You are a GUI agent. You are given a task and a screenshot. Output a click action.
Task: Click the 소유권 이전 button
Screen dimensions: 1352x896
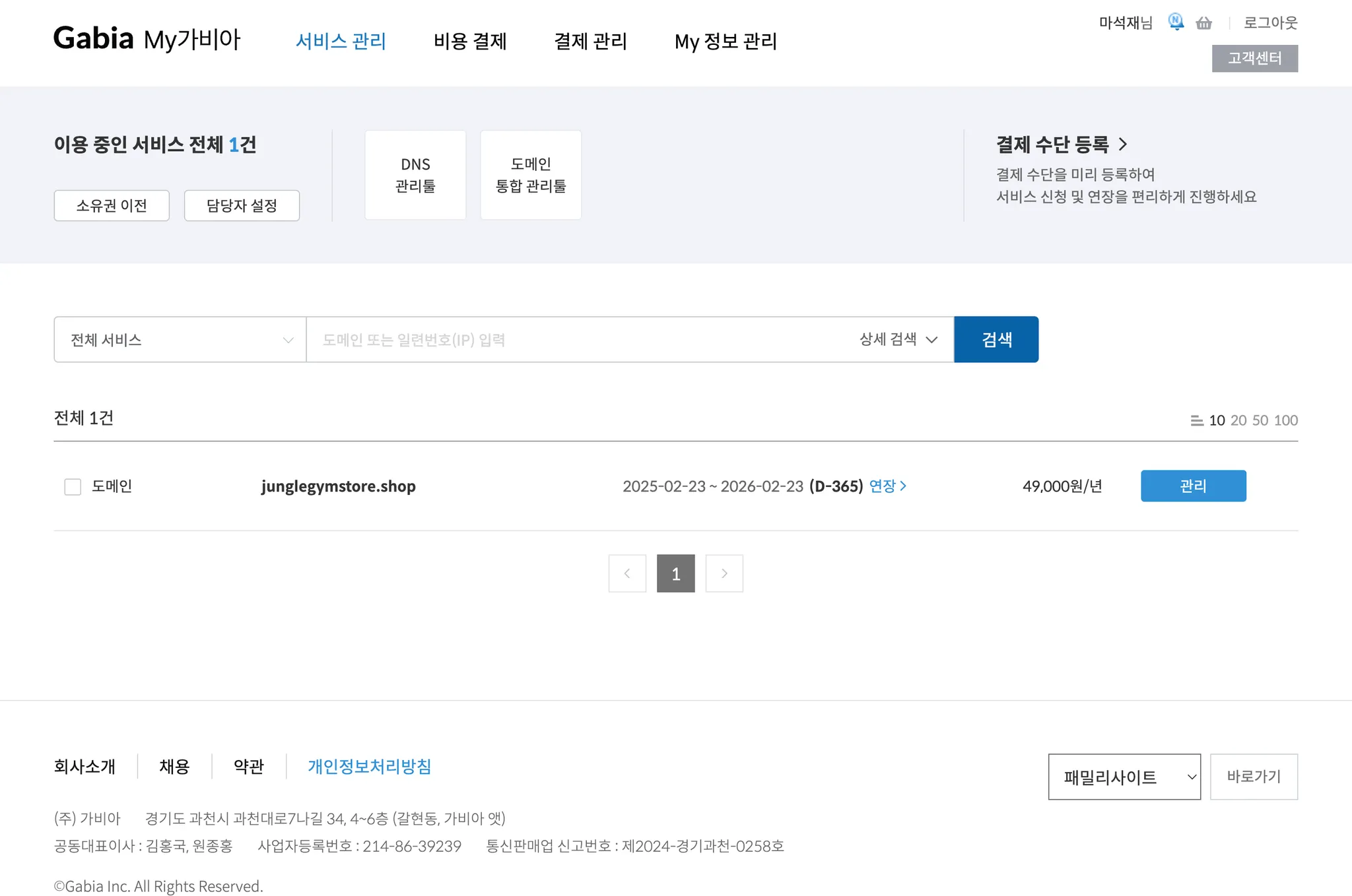point(112,206)
